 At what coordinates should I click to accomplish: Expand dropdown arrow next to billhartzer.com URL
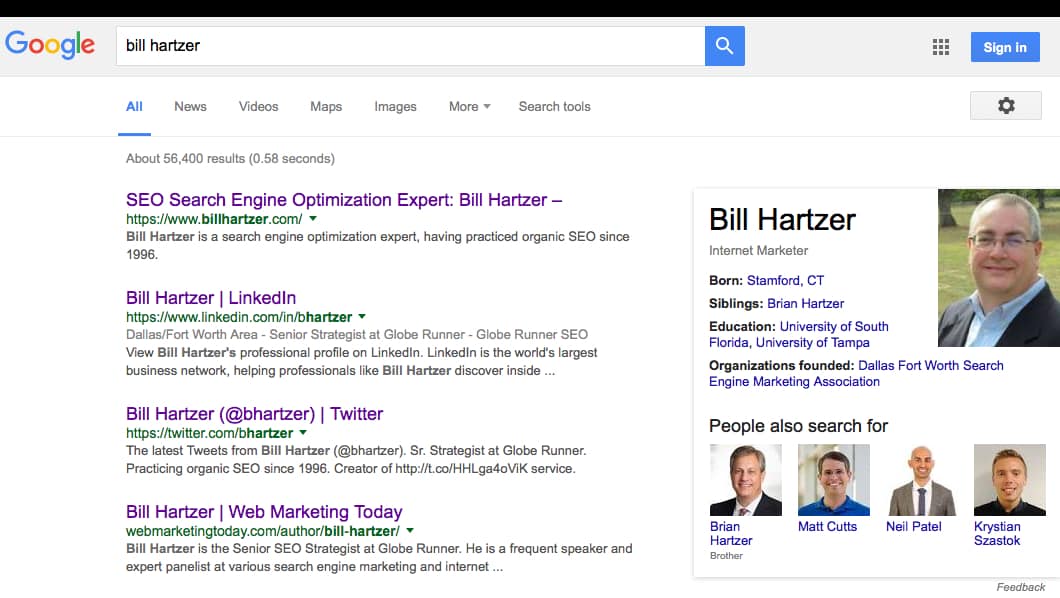click(312, 219)
